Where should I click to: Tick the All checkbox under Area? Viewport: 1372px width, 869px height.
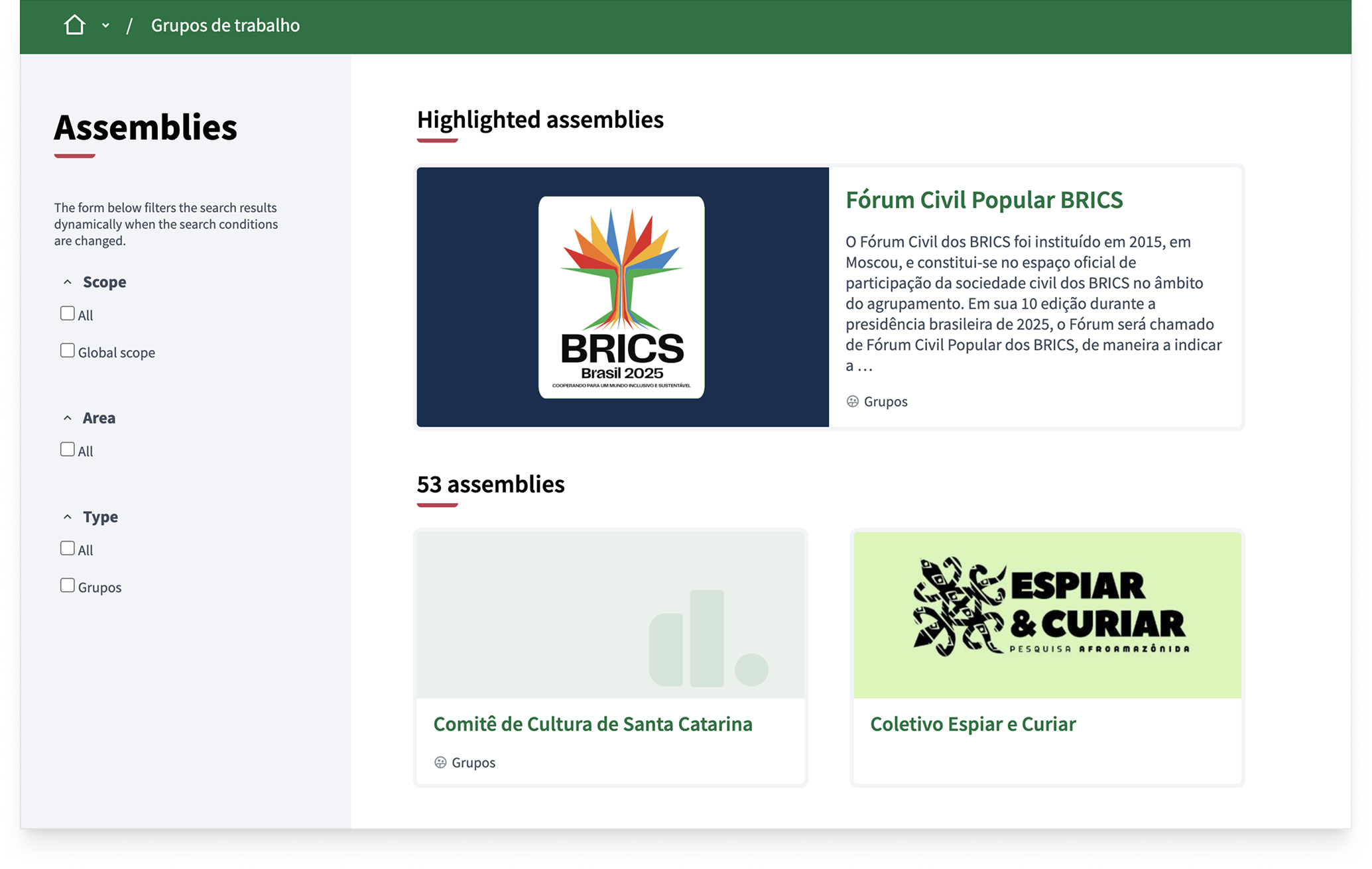pos(68,449)
